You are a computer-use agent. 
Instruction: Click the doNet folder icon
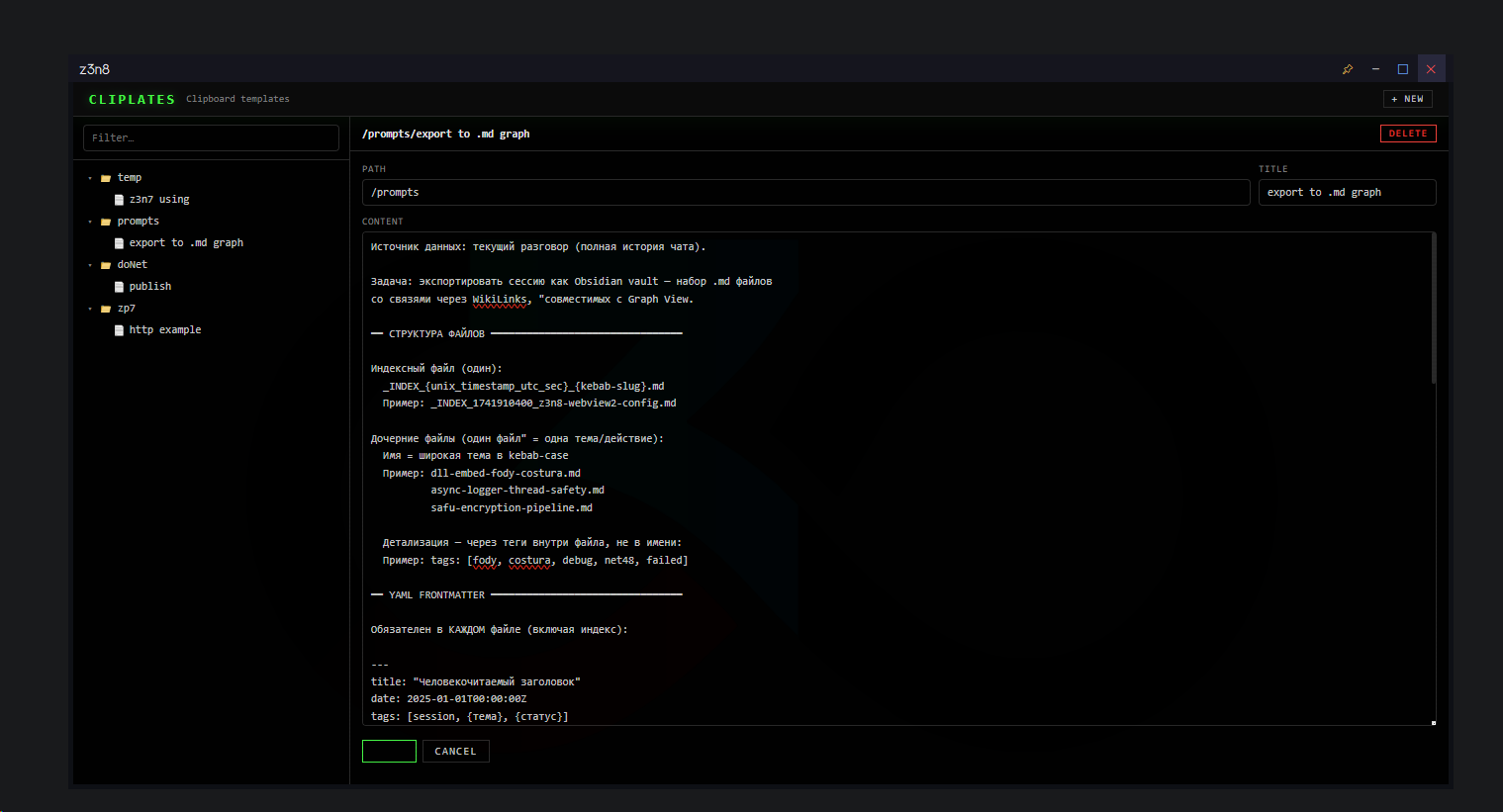[106, 265]
